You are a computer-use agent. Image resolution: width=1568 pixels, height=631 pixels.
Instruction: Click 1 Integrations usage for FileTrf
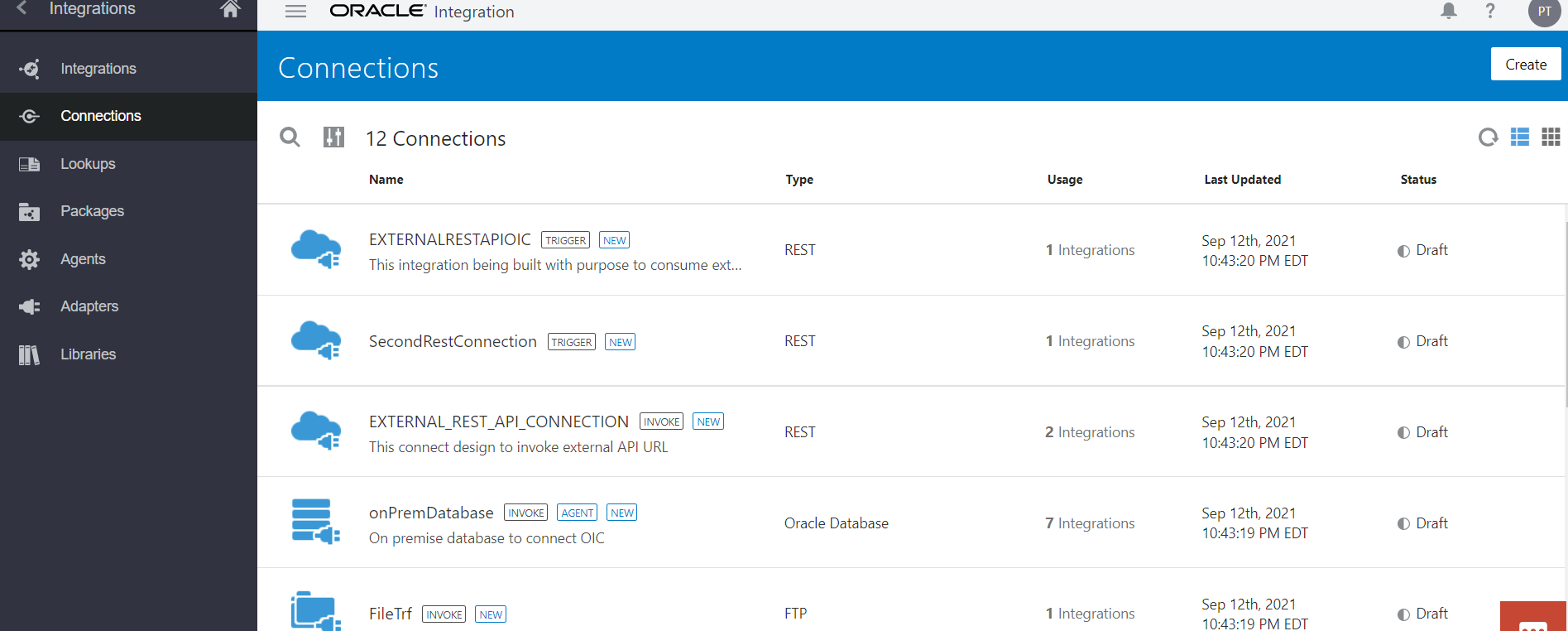click(x=1090, y=614)
